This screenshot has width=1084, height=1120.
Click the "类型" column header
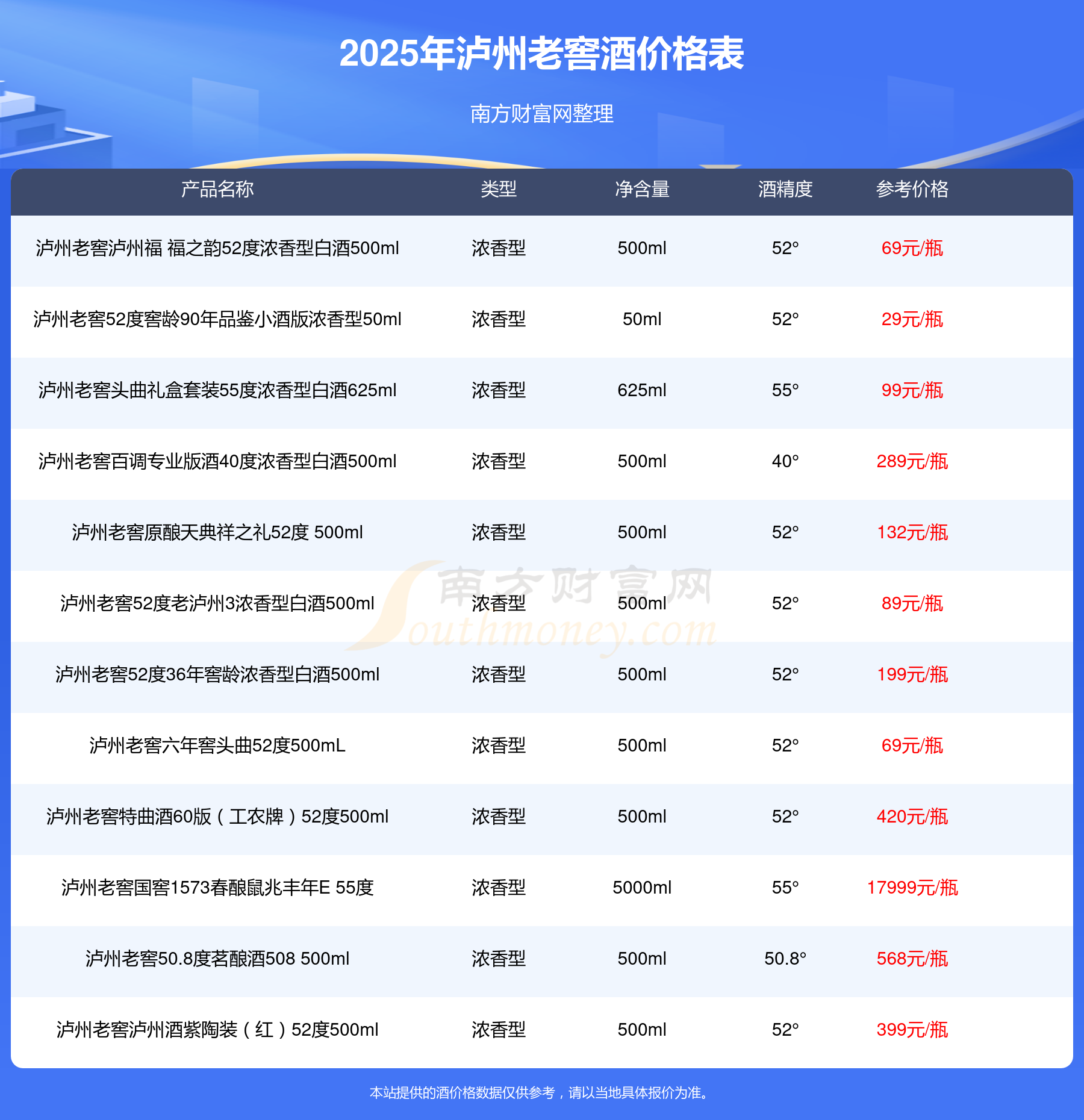(x=499, y=189)
